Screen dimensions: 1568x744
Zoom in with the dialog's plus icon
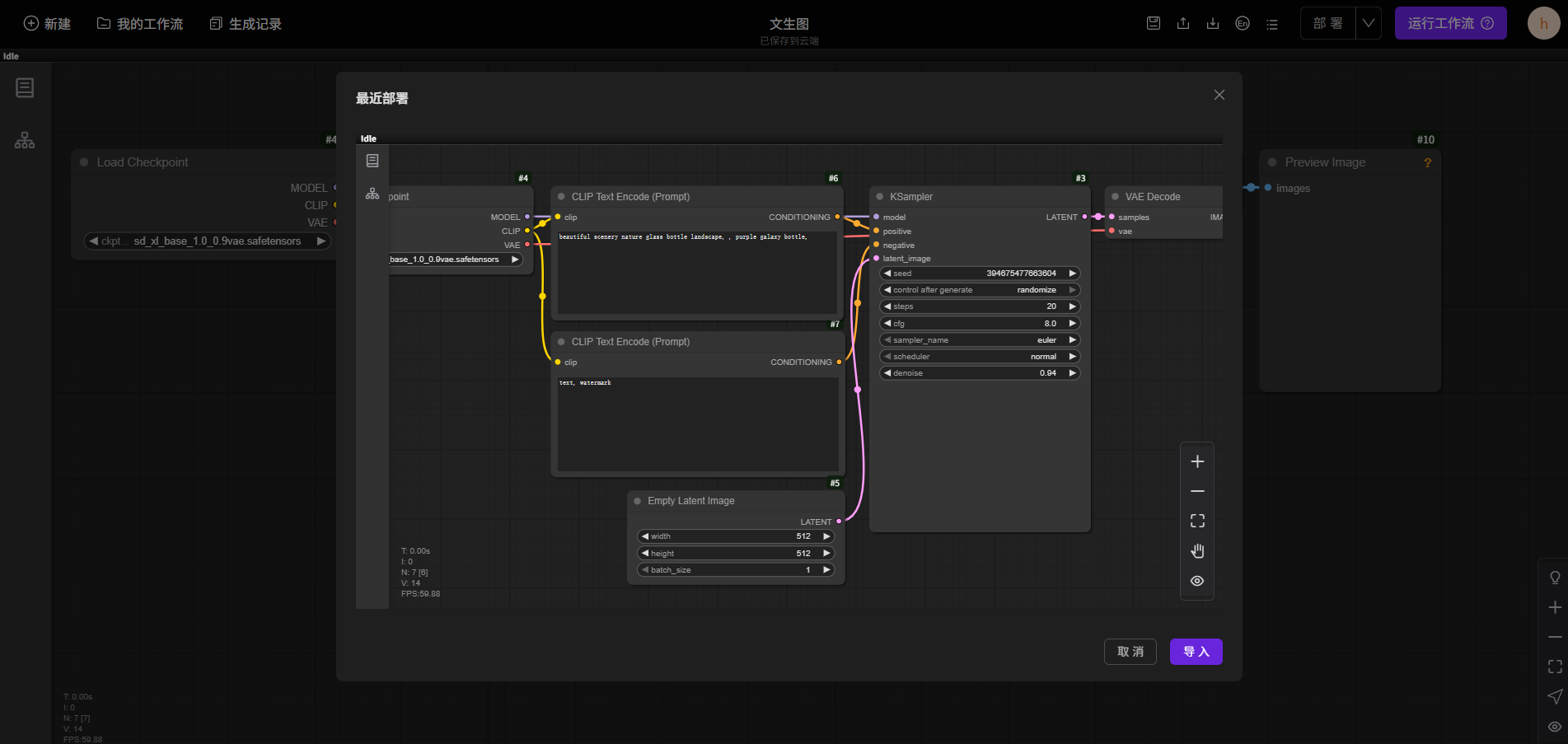point(1197,461)
